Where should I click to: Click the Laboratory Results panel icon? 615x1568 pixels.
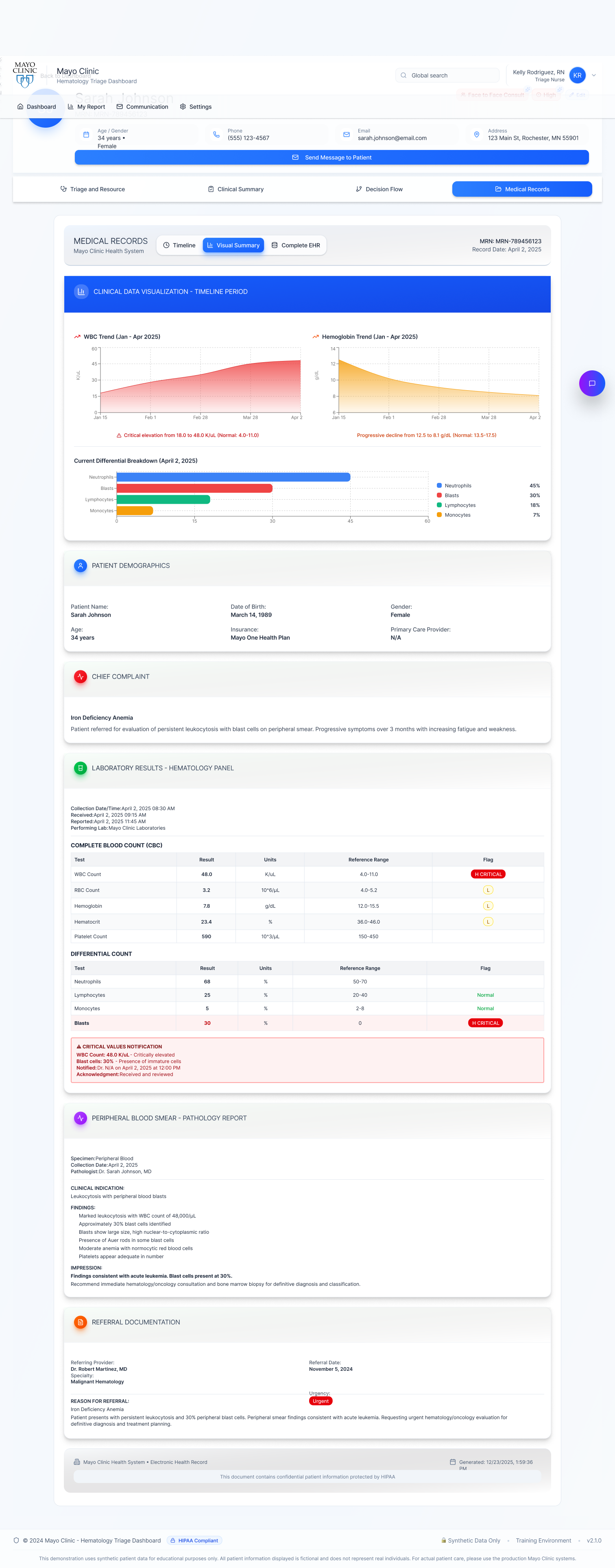coord(81,768)
